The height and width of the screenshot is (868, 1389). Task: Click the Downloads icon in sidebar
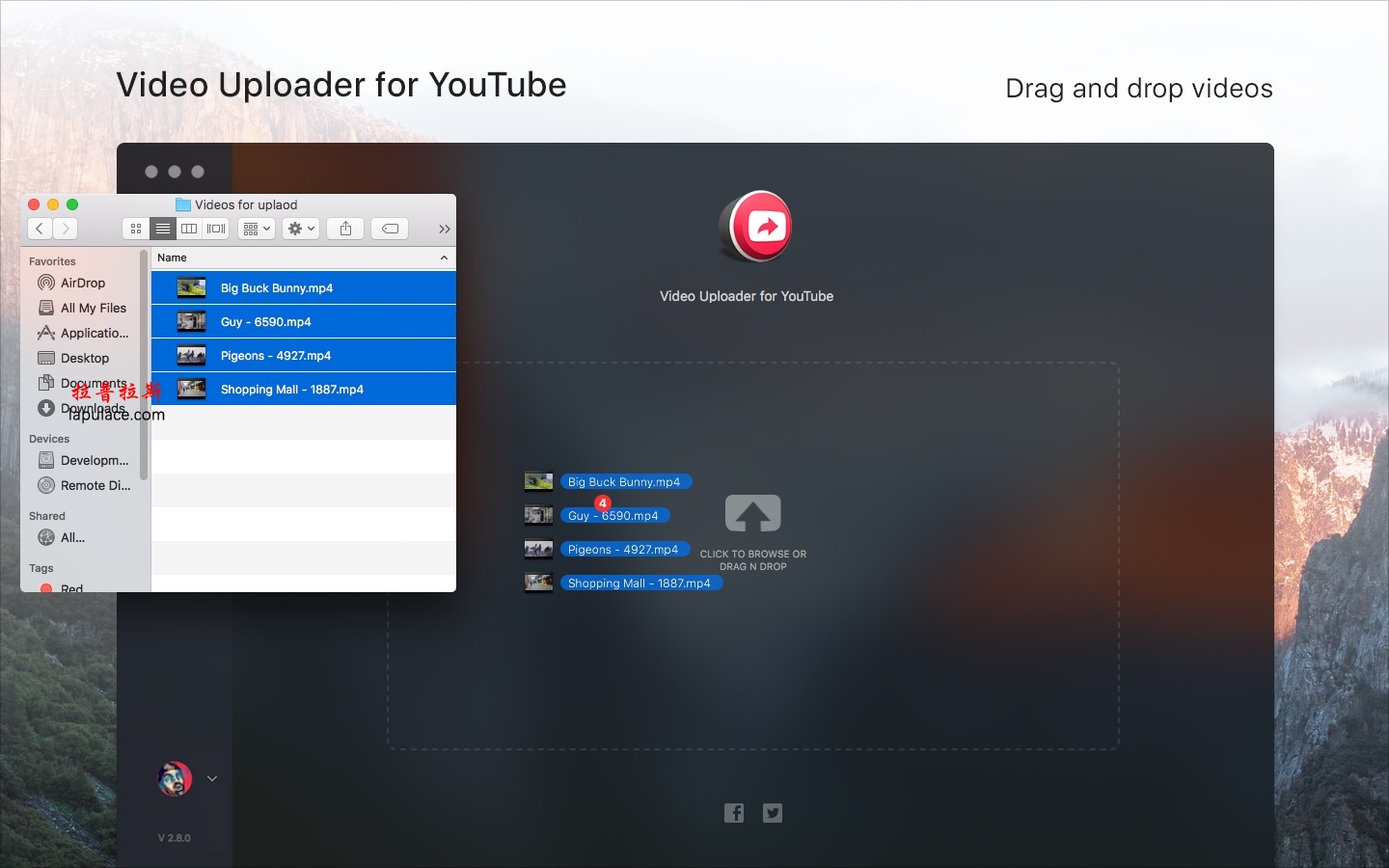point(45,408)
